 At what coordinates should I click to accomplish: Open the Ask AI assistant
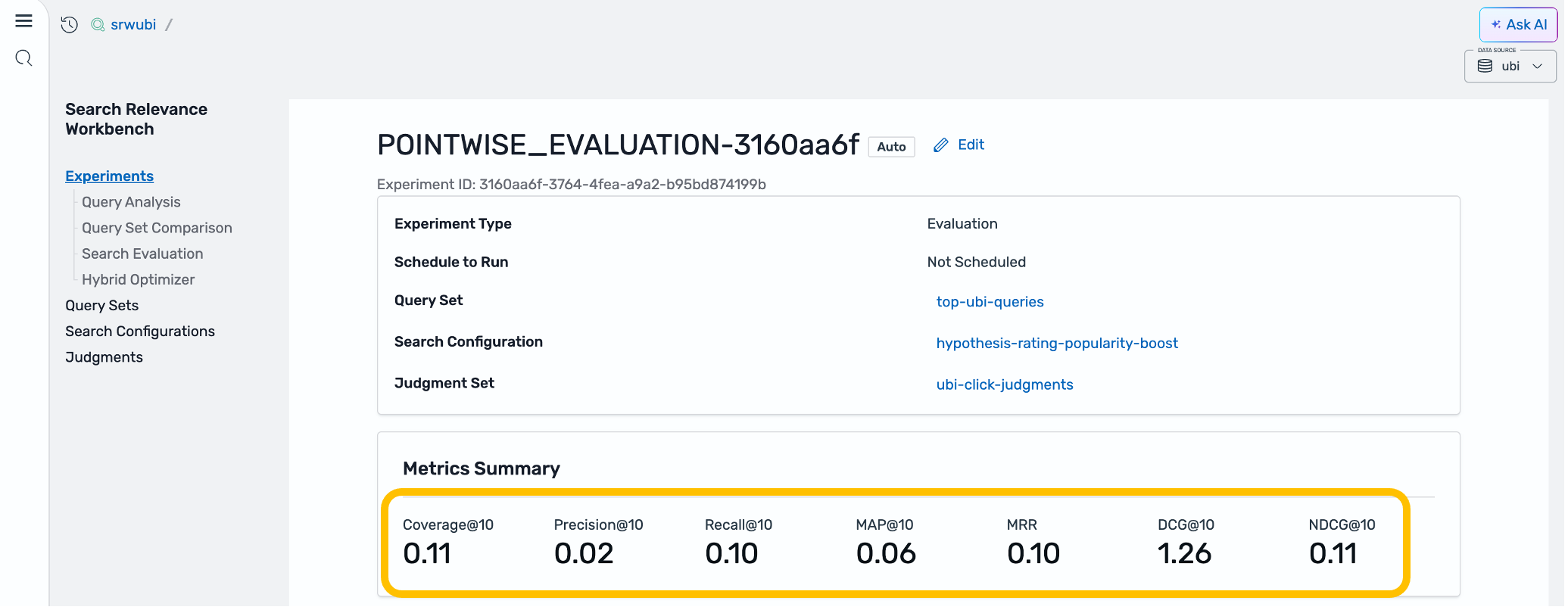pos(1518,25)
